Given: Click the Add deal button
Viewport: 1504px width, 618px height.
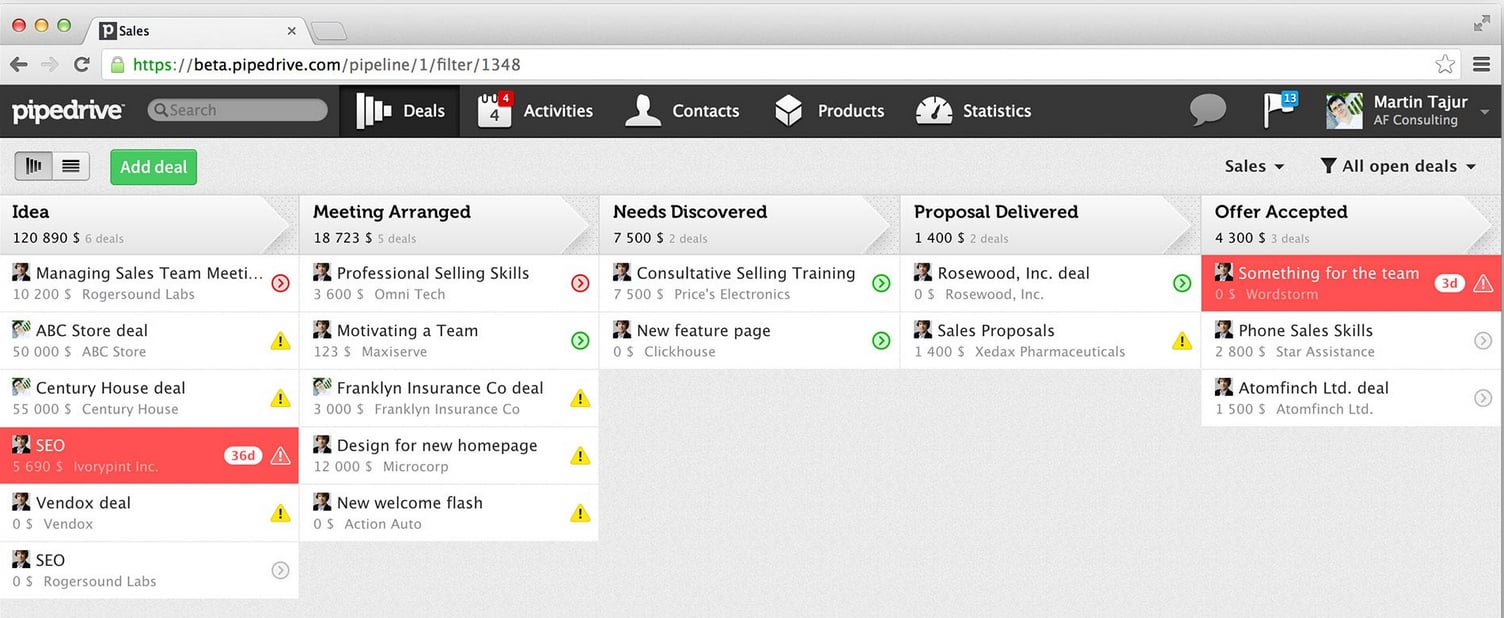Looking at the screenshot, I should click(153, 167).
